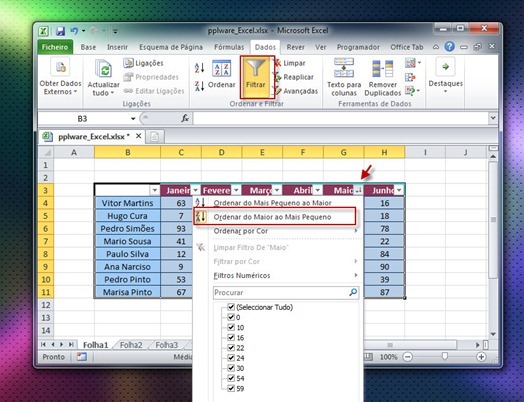This screenshot has width=524, height=402.
Task: Open the Name Box dropdown arrow
Action: click(x=133, y=119)
